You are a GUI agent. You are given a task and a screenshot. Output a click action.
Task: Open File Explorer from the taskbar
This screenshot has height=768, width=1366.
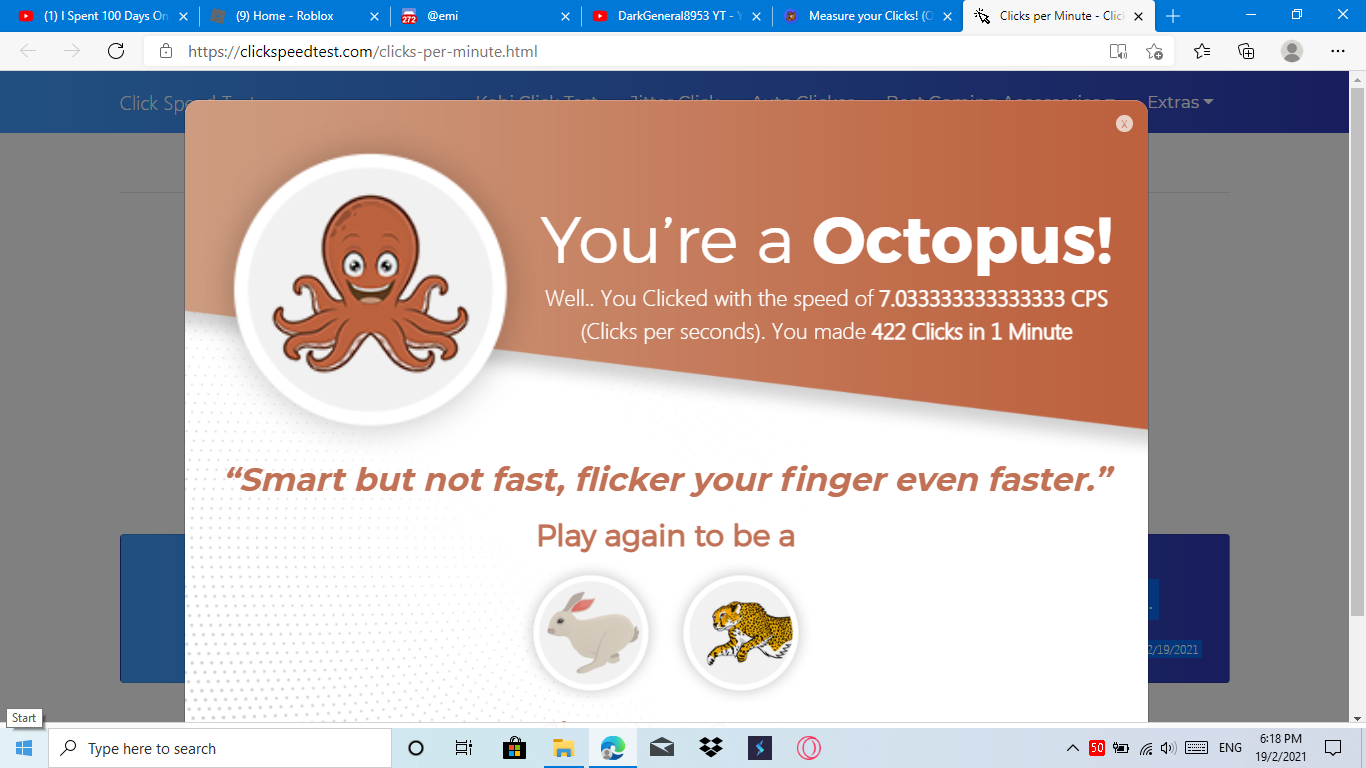tap(563, 748)
